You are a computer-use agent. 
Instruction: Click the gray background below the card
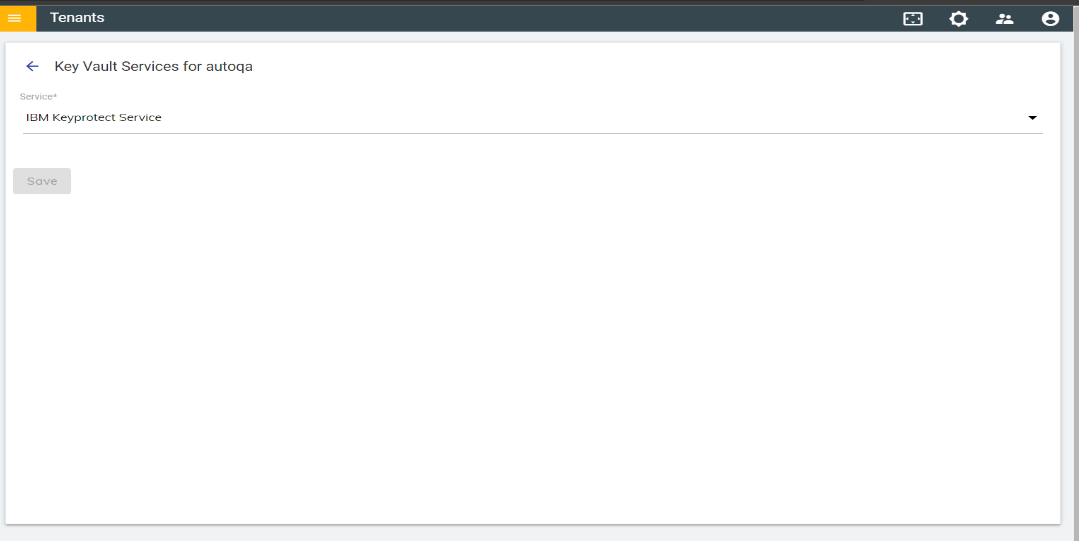click(x=532, y=533)
